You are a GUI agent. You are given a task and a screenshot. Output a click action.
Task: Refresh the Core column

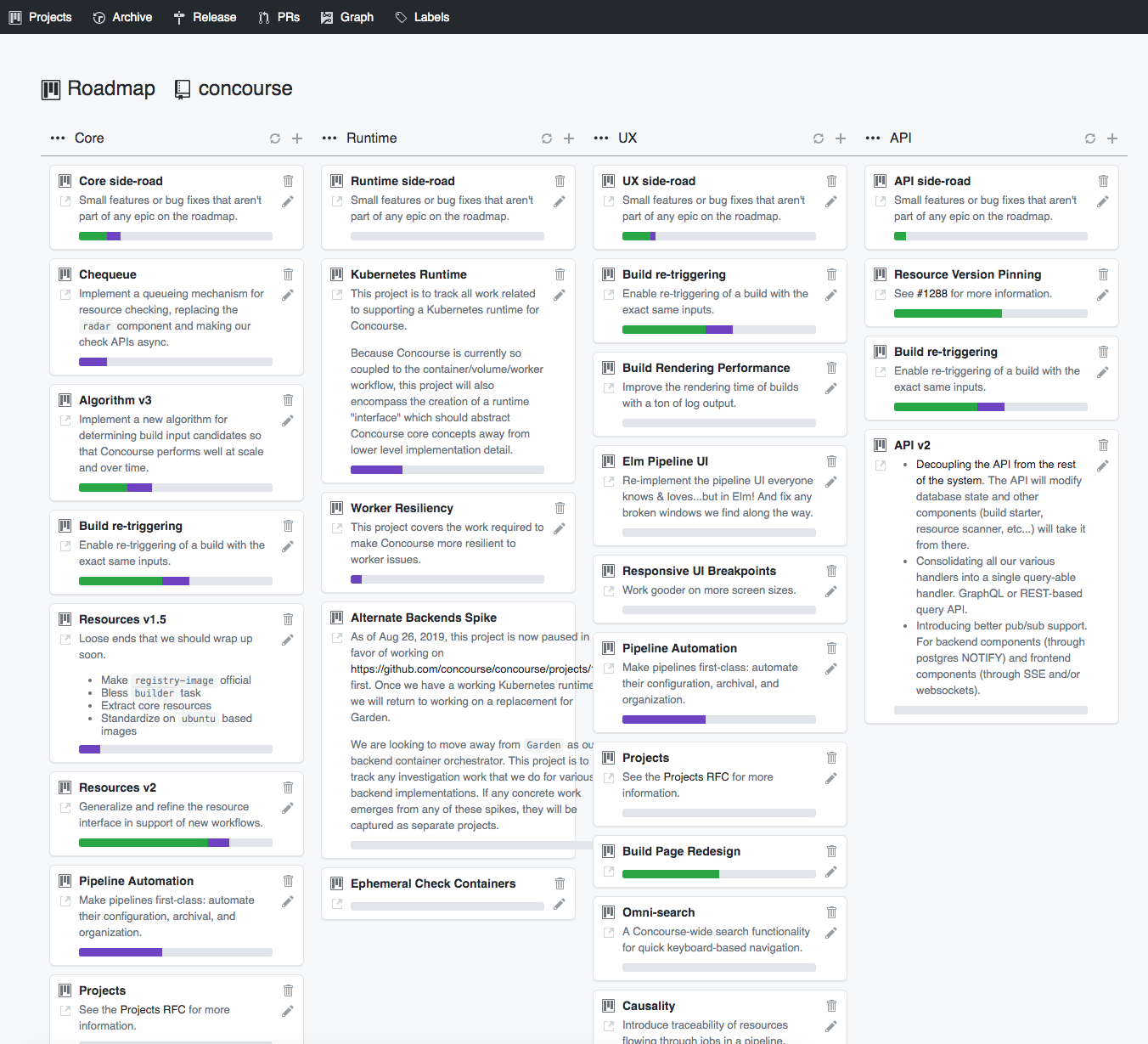pos(275,138)
